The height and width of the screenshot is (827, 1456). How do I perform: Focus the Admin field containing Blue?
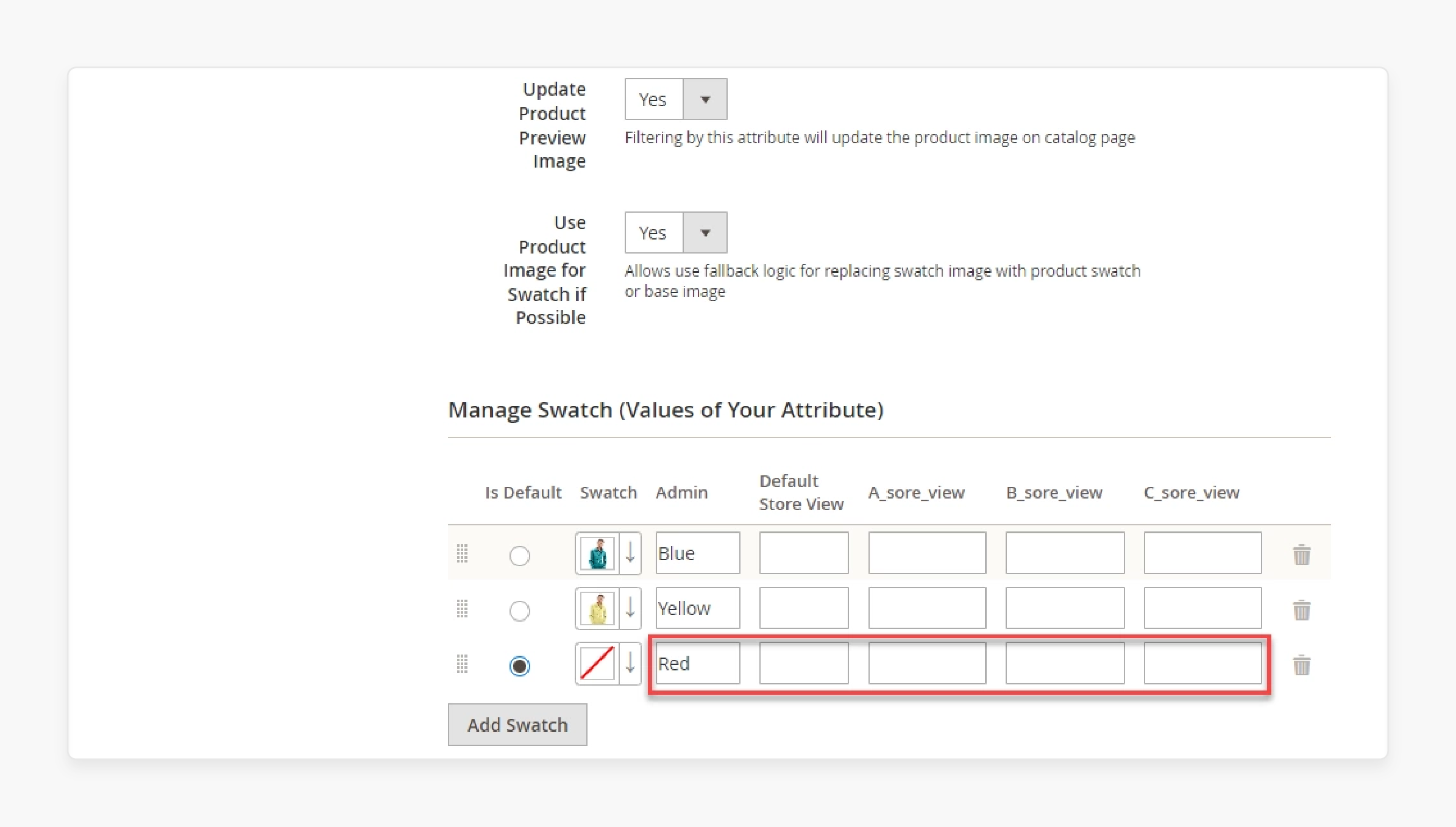point(698,553)
